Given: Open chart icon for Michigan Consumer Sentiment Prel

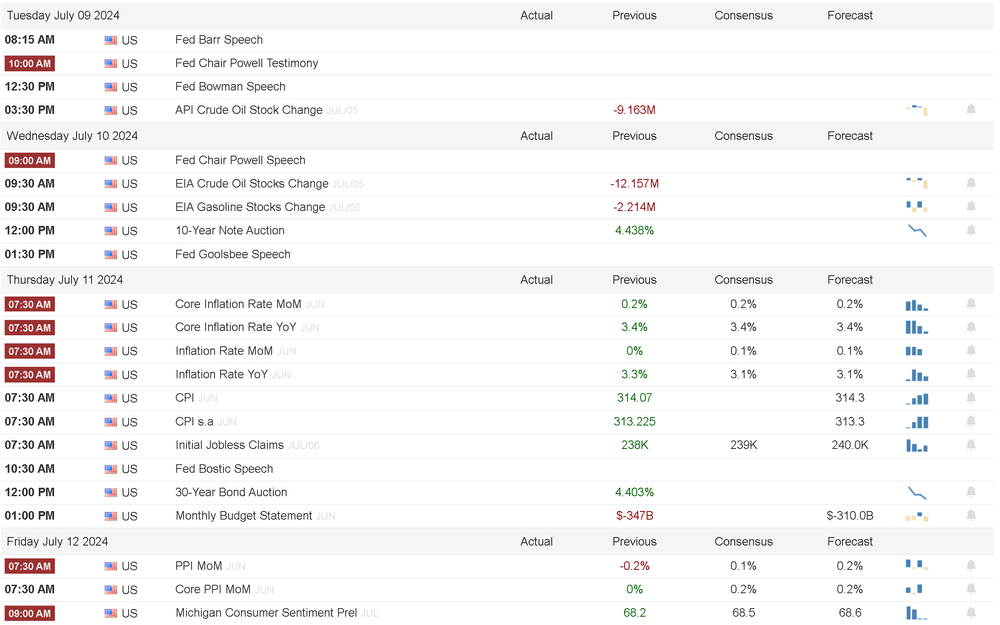Looking at the screenshot, I should tap(916, 613).
